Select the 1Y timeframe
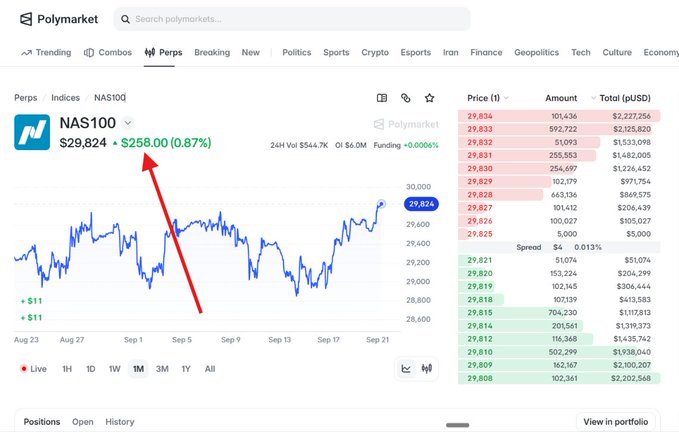Image resolution: width=679 pixels, height=432 pixels. click(x=186, y=369)
